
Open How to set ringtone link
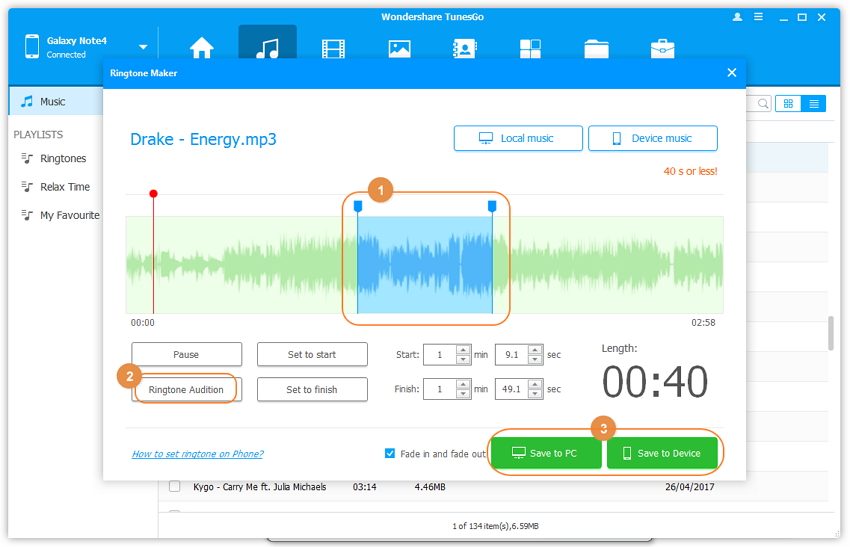coord(197,454)
